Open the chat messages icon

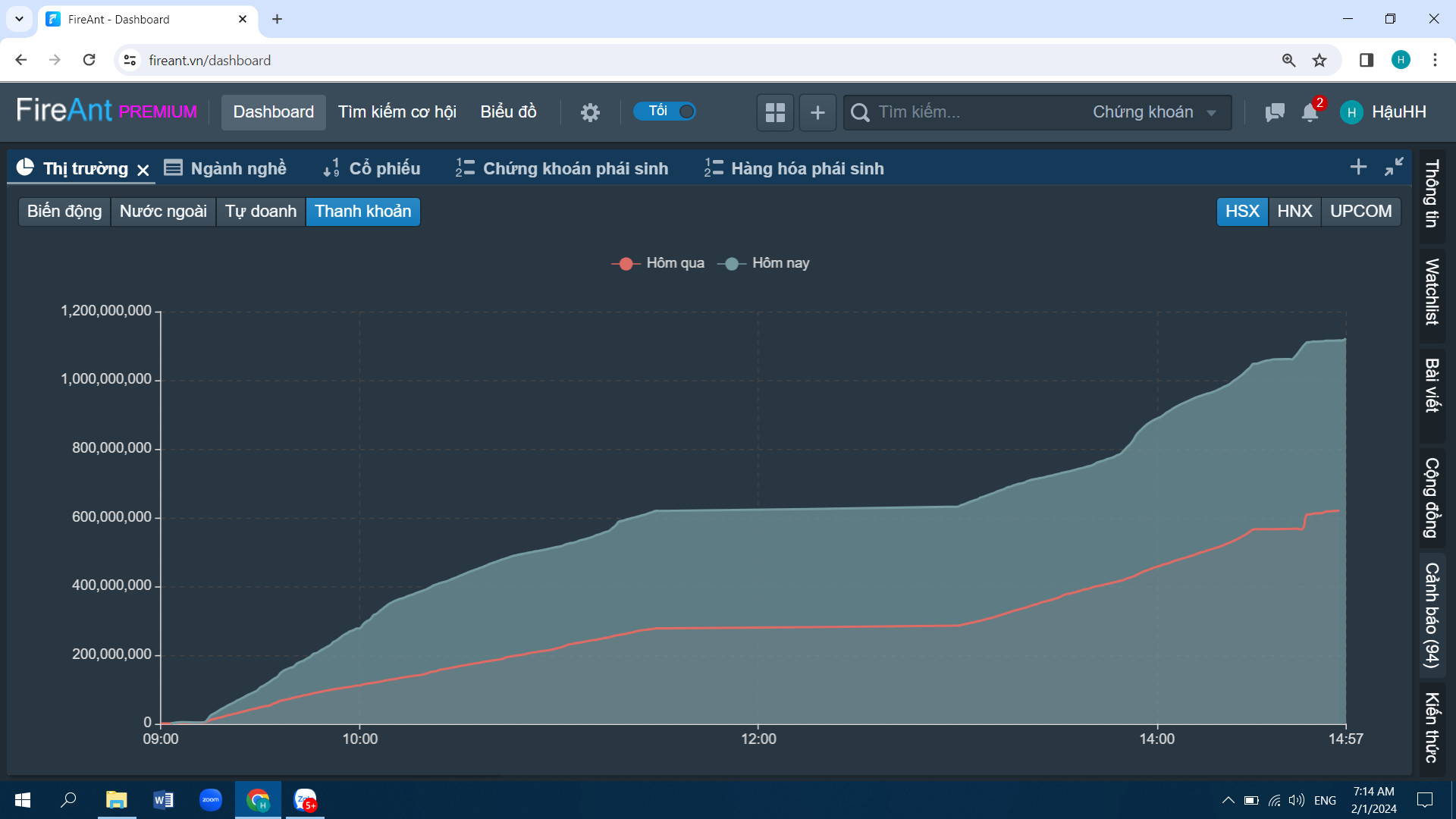1275,112
